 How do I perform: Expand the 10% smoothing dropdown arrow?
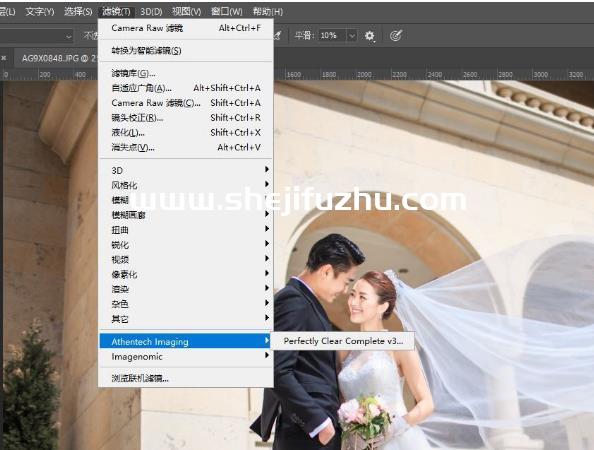tap(352, 36)
